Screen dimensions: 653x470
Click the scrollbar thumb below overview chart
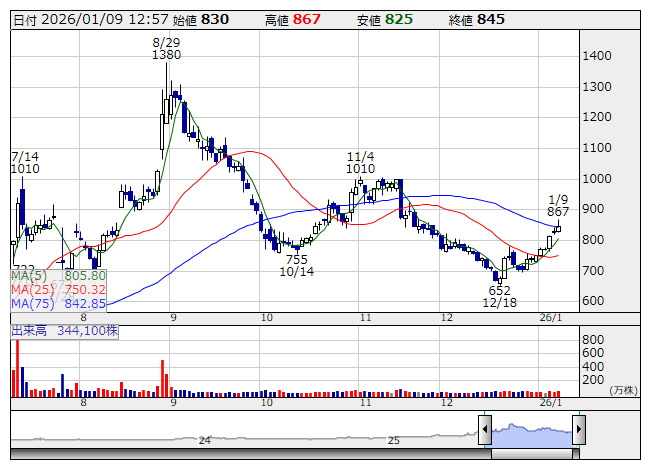[x=531, y=454]
